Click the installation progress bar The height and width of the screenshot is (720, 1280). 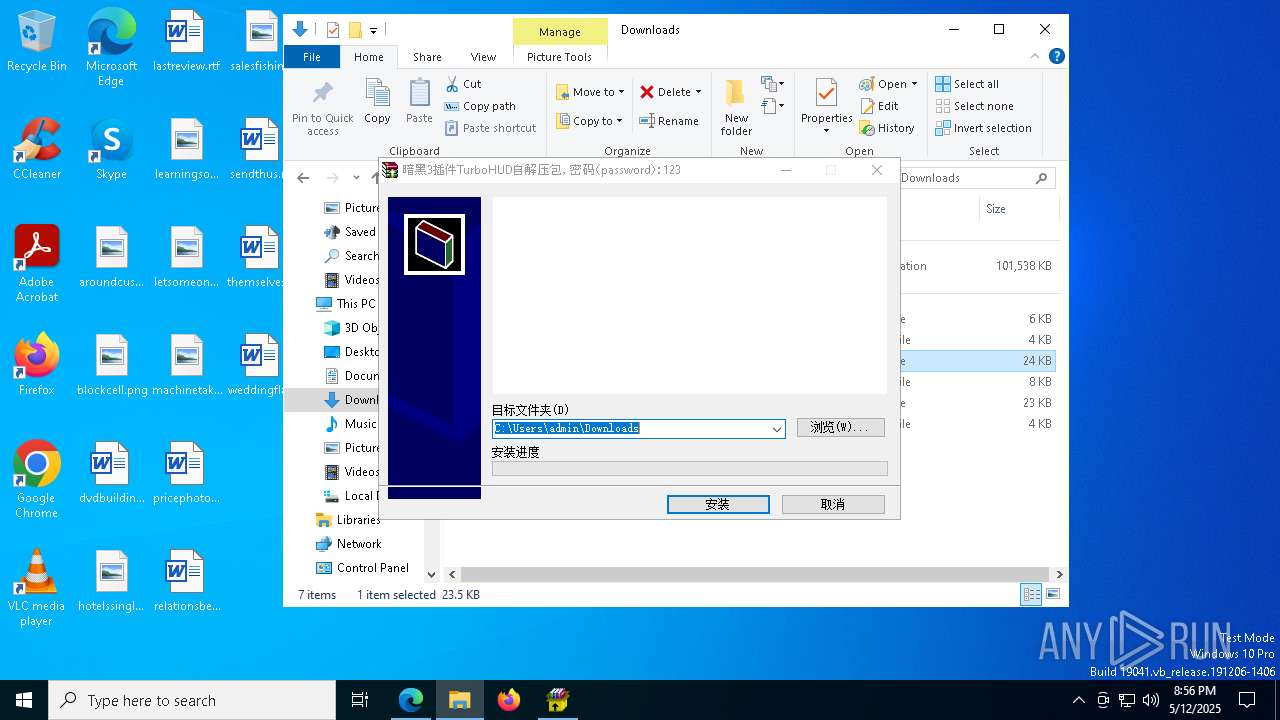tap(689, 468)
